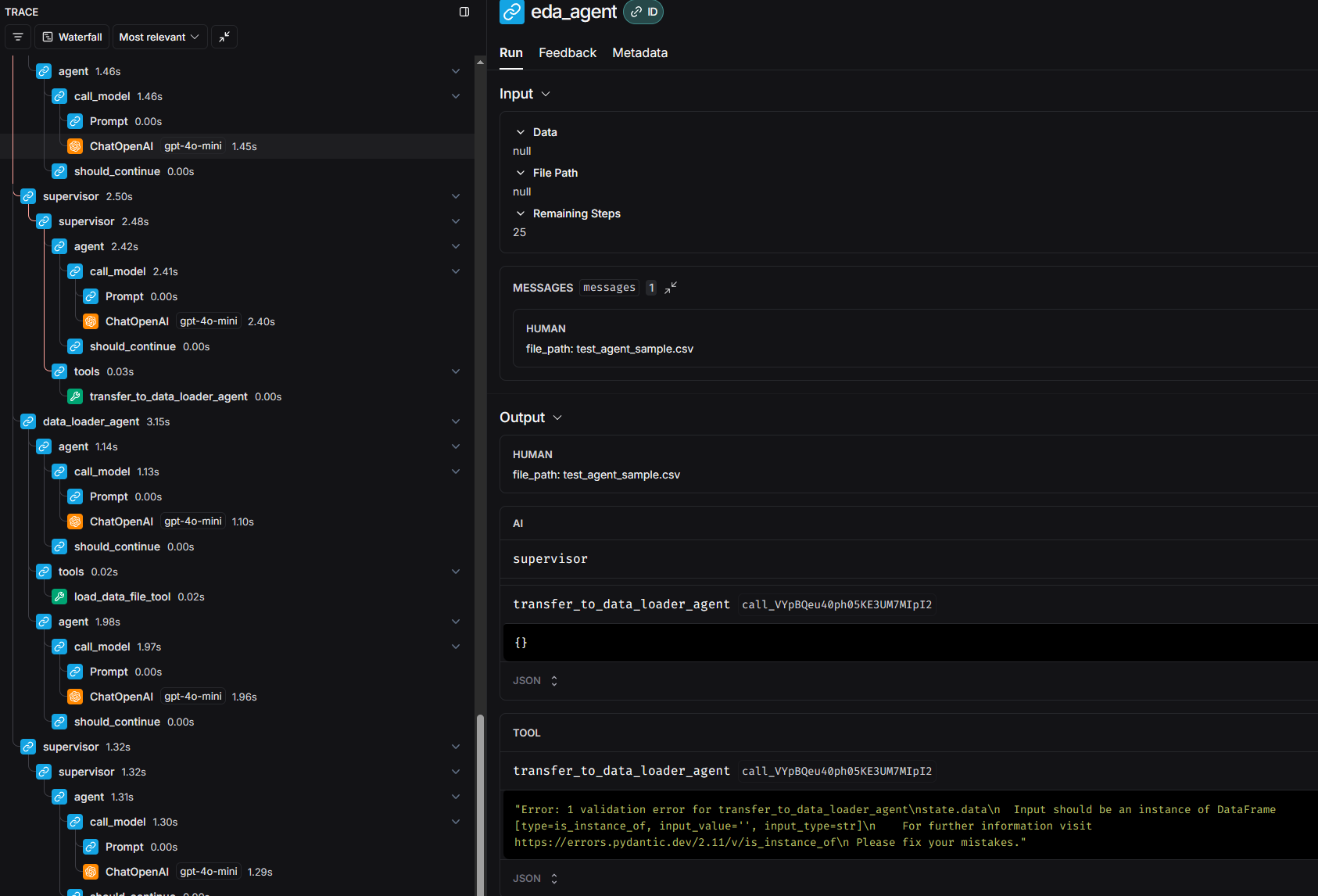1318x896 pixels.
Task: Select the tools 0.03s chain icon
Action: click(x=59, y=371)
